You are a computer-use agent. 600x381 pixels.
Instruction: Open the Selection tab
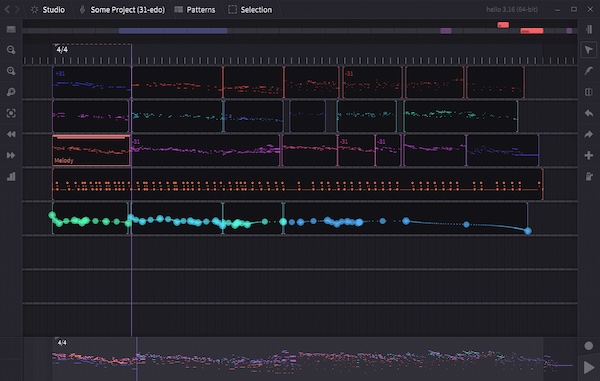pos(250,10)
